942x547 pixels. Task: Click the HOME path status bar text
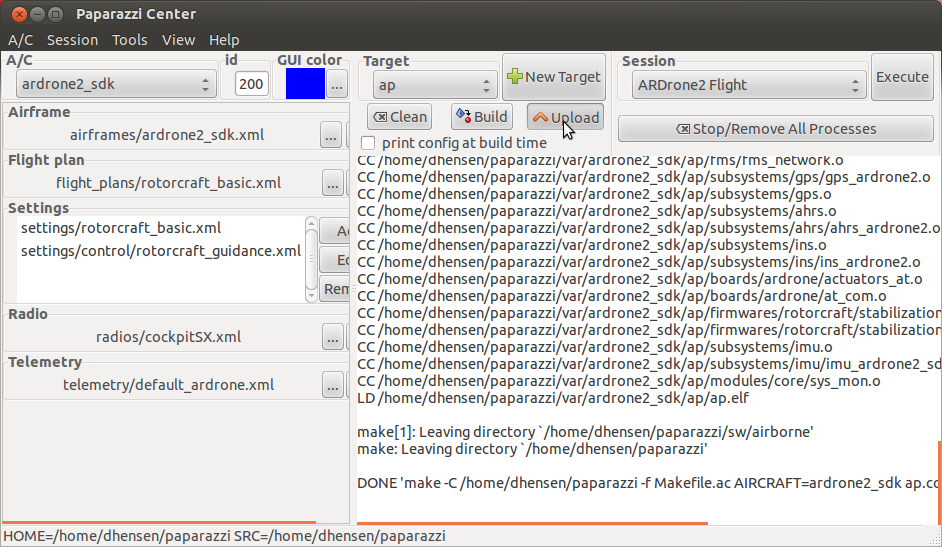coord(224,536)
